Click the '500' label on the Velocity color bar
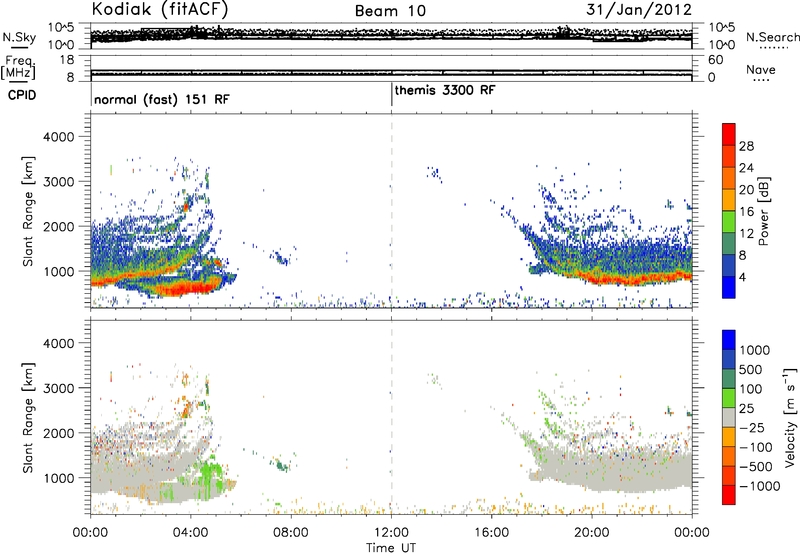The width and height of the screenshot is (800, 554). click(x=753, y=369)
